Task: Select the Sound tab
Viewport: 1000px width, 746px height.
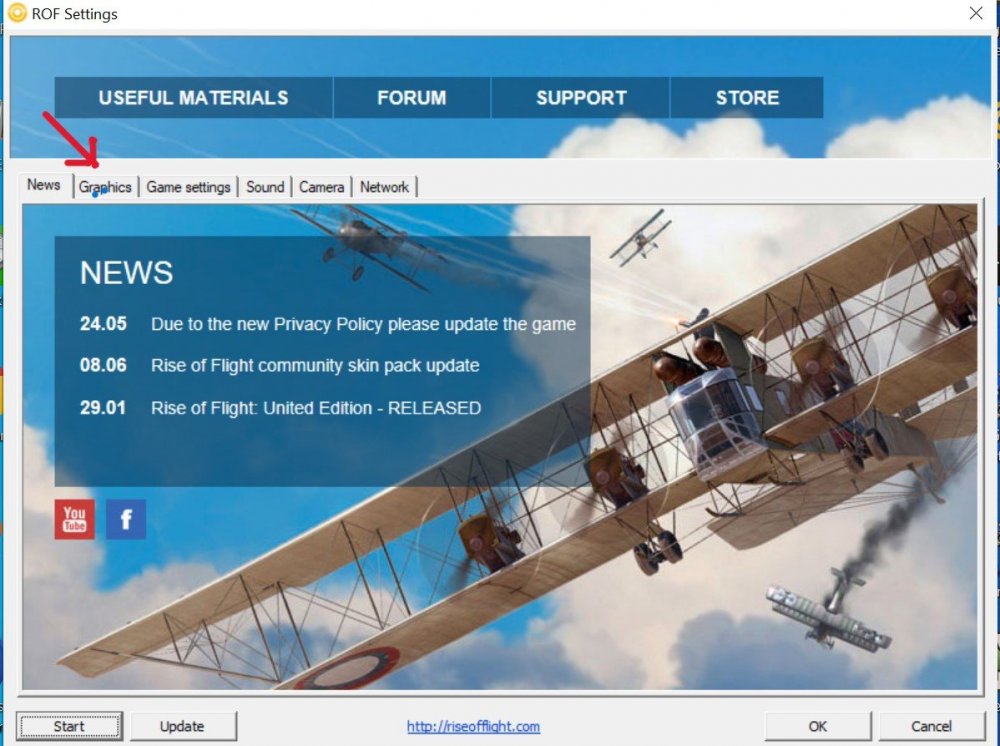Action: pyautogui.click(x=265, y=187)
